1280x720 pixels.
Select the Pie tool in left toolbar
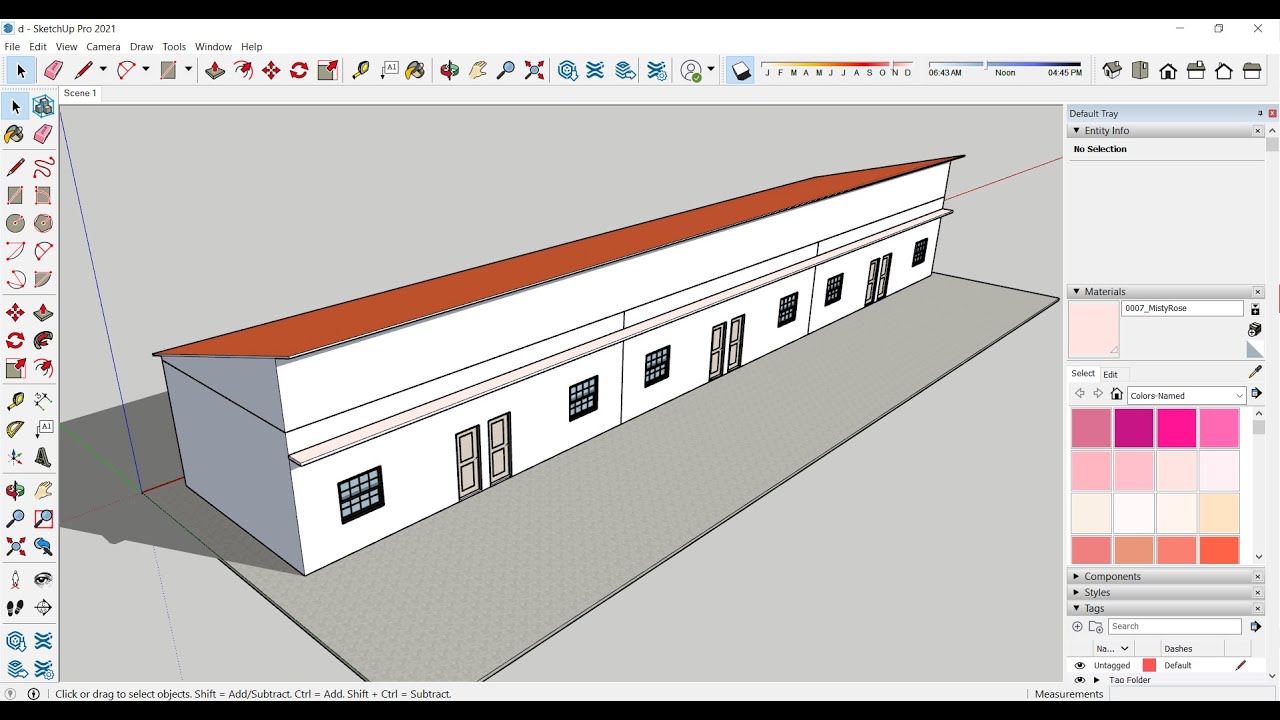tap(43, 279)
